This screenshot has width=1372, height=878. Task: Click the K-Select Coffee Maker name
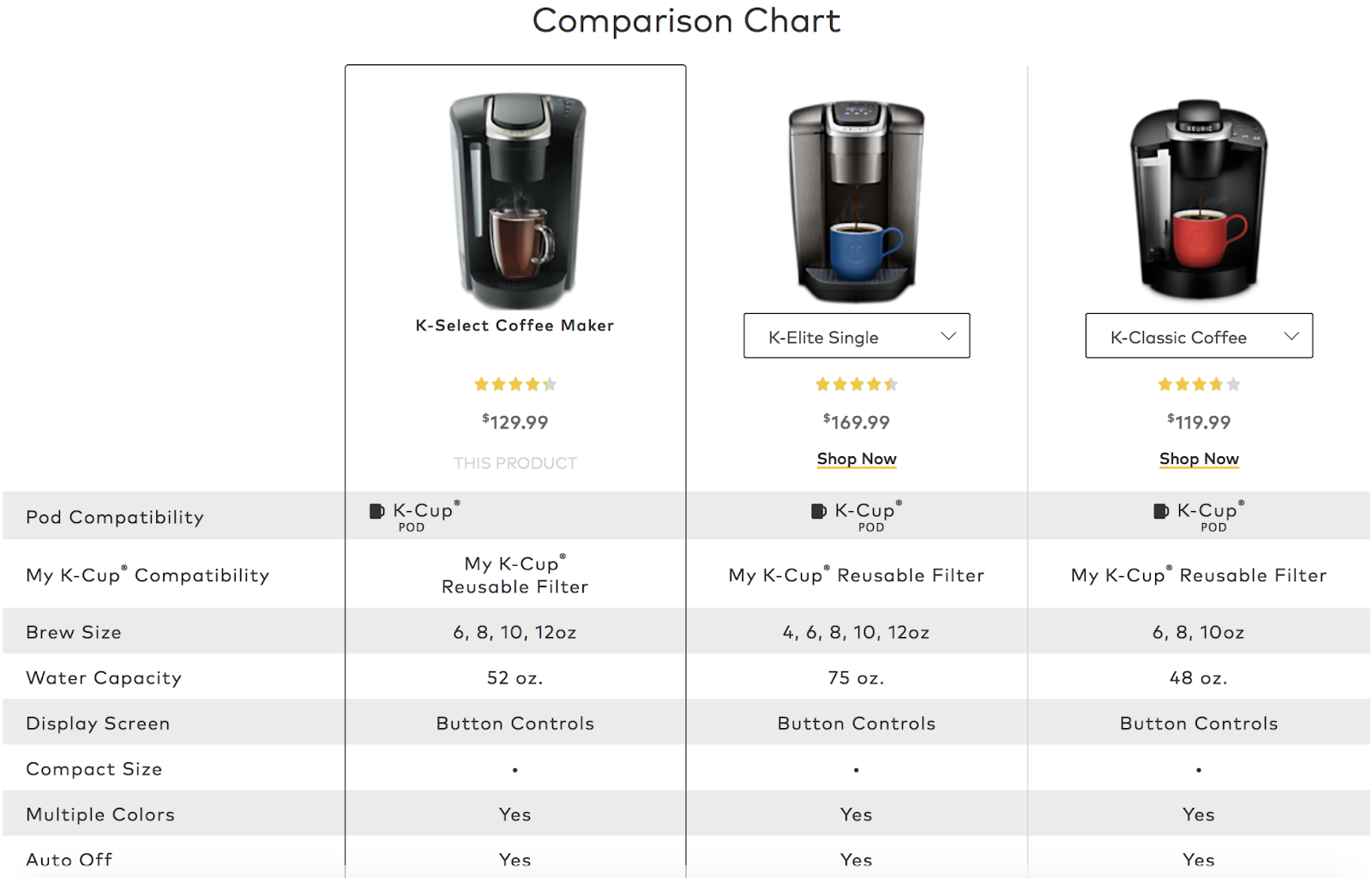tap(514, 325)
